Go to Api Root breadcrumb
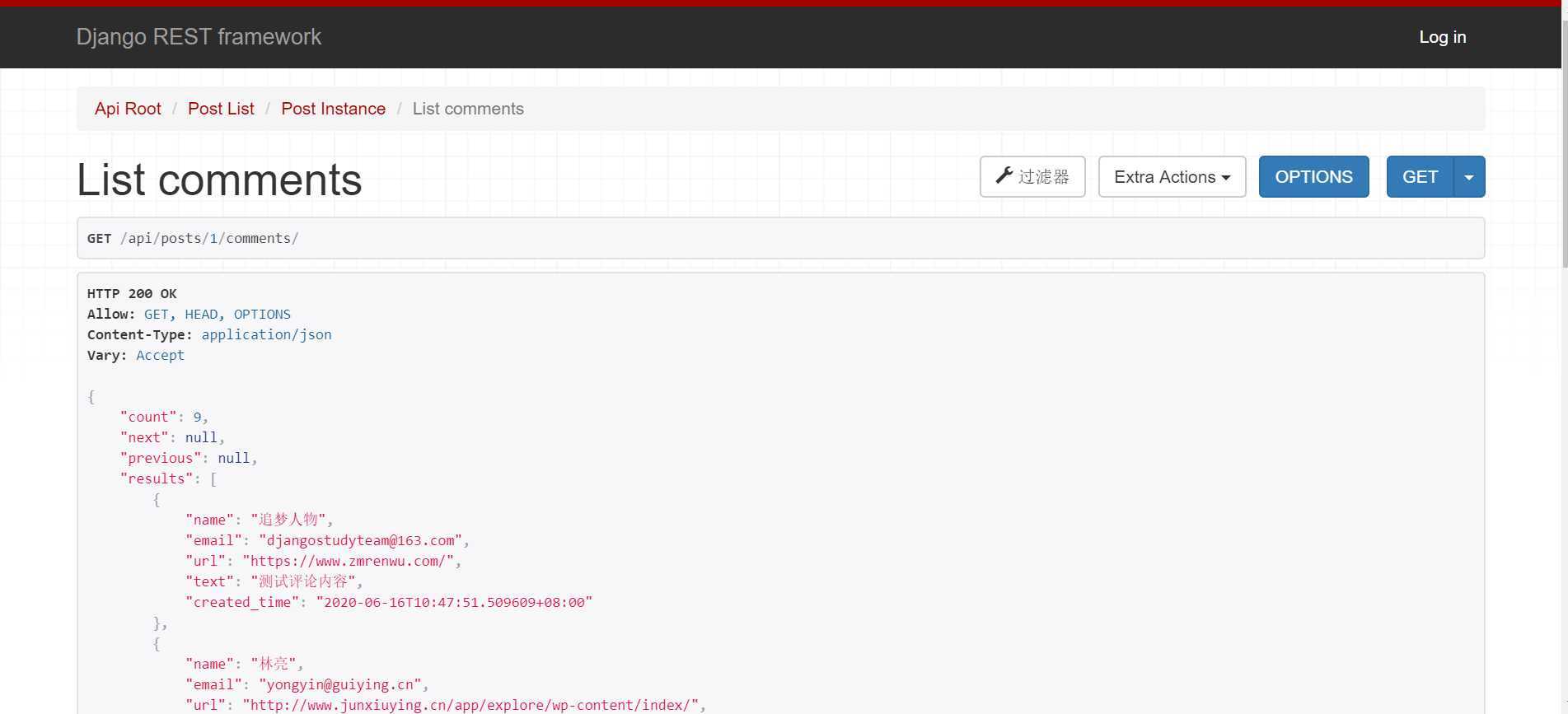 click(128, 109)
